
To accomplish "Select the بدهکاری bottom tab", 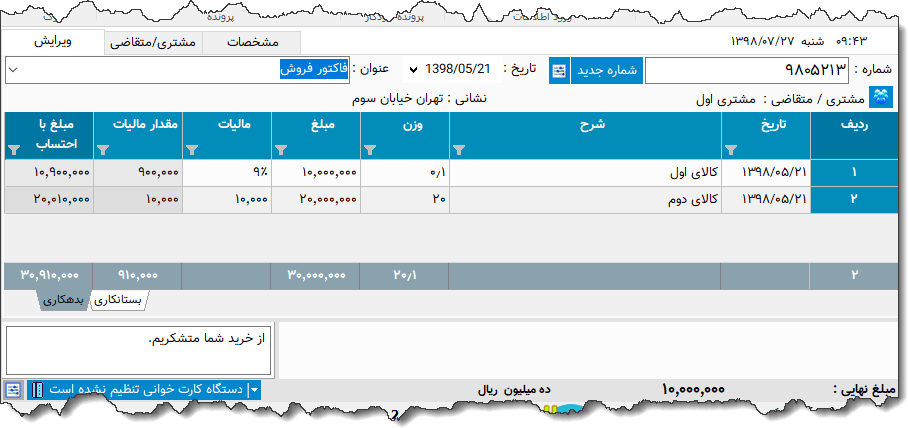I will tap(64, 301).
